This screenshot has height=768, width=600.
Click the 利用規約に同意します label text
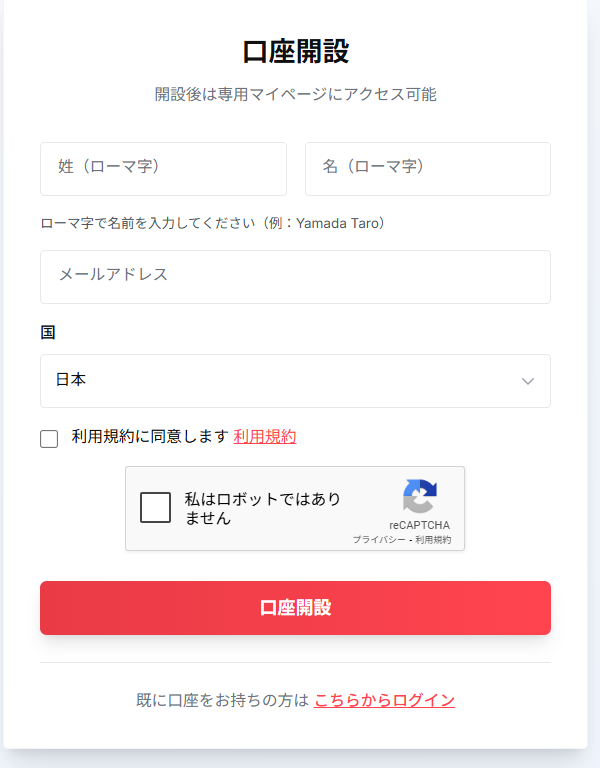(150, 437)
